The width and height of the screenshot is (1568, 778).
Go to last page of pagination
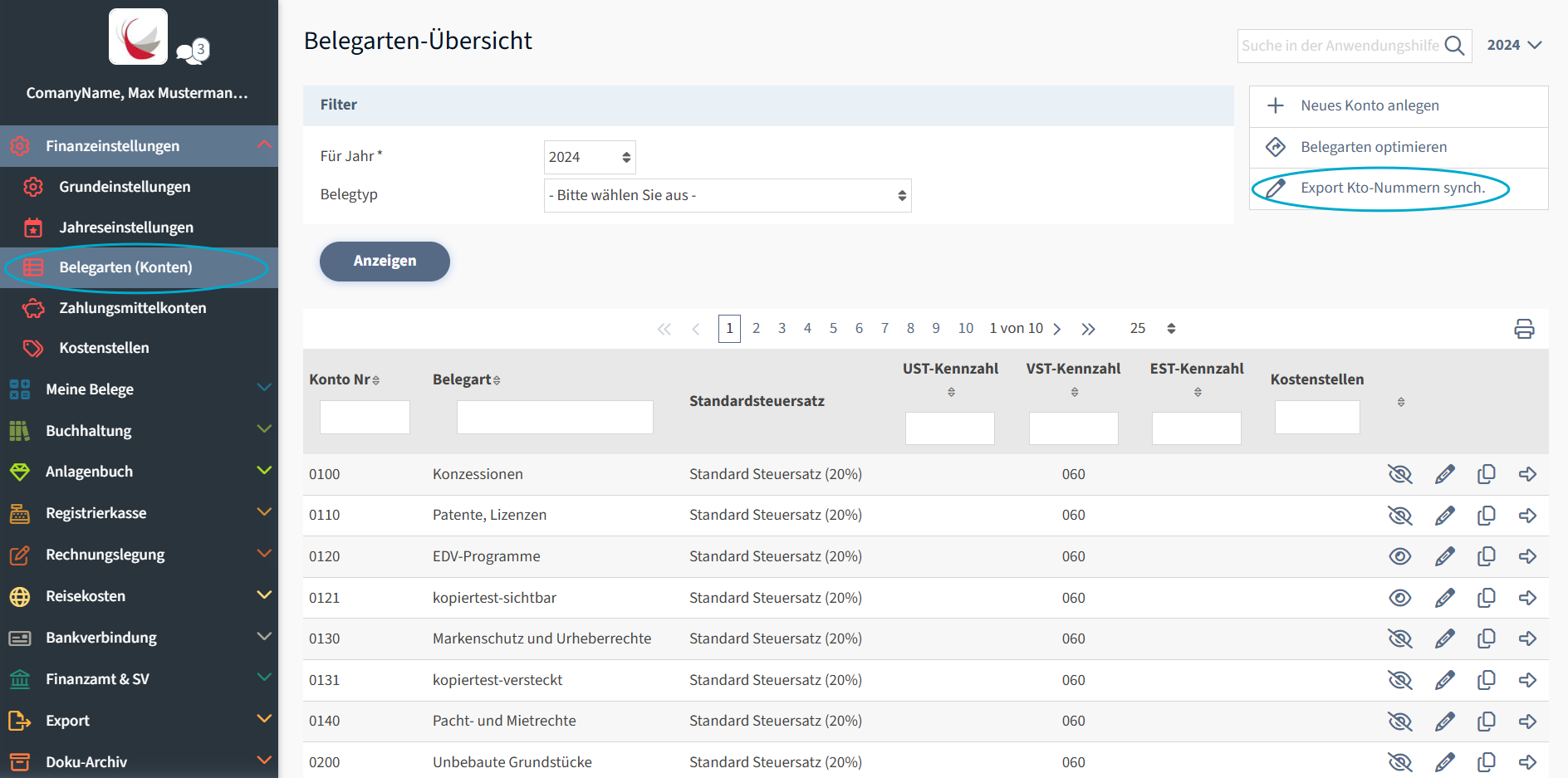(1088, 329)
